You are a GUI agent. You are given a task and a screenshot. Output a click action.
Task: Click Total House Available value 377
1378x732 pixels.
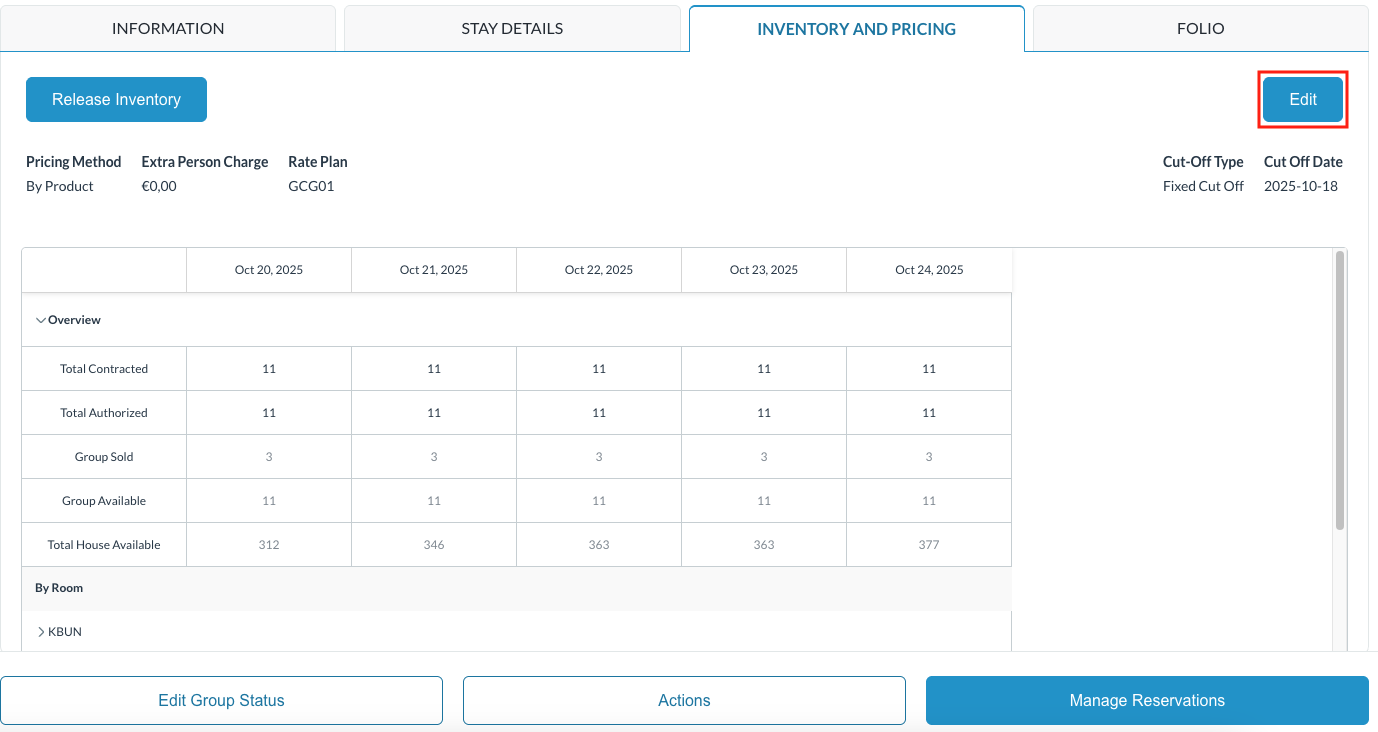click(929, 545)
